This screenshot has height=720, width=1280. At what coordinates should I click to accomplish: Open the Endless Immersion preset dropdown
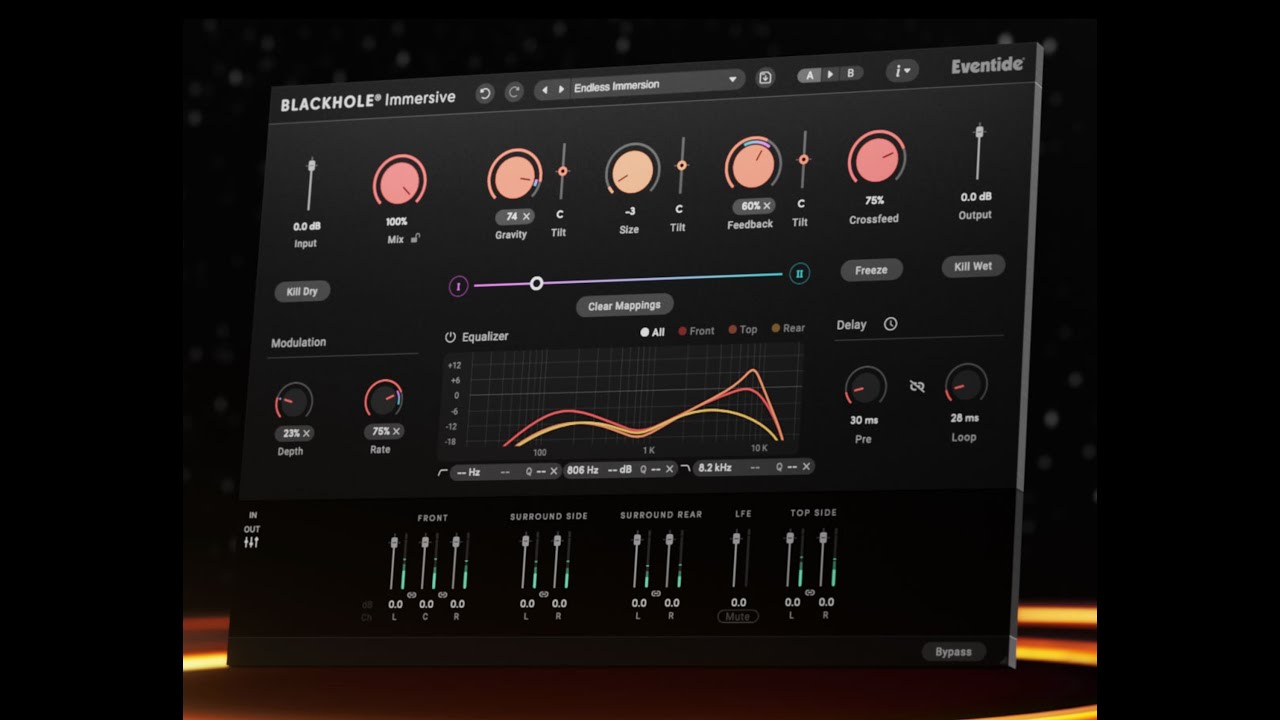pyautogui.click(x=656, y=84)
